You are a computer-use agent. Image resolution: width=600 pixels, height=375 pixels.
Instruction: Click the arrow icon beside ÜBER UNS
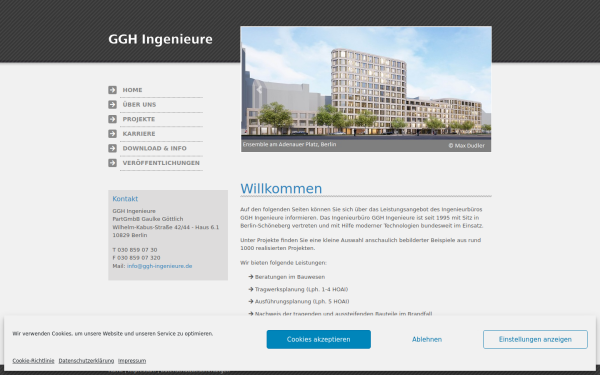112,104
